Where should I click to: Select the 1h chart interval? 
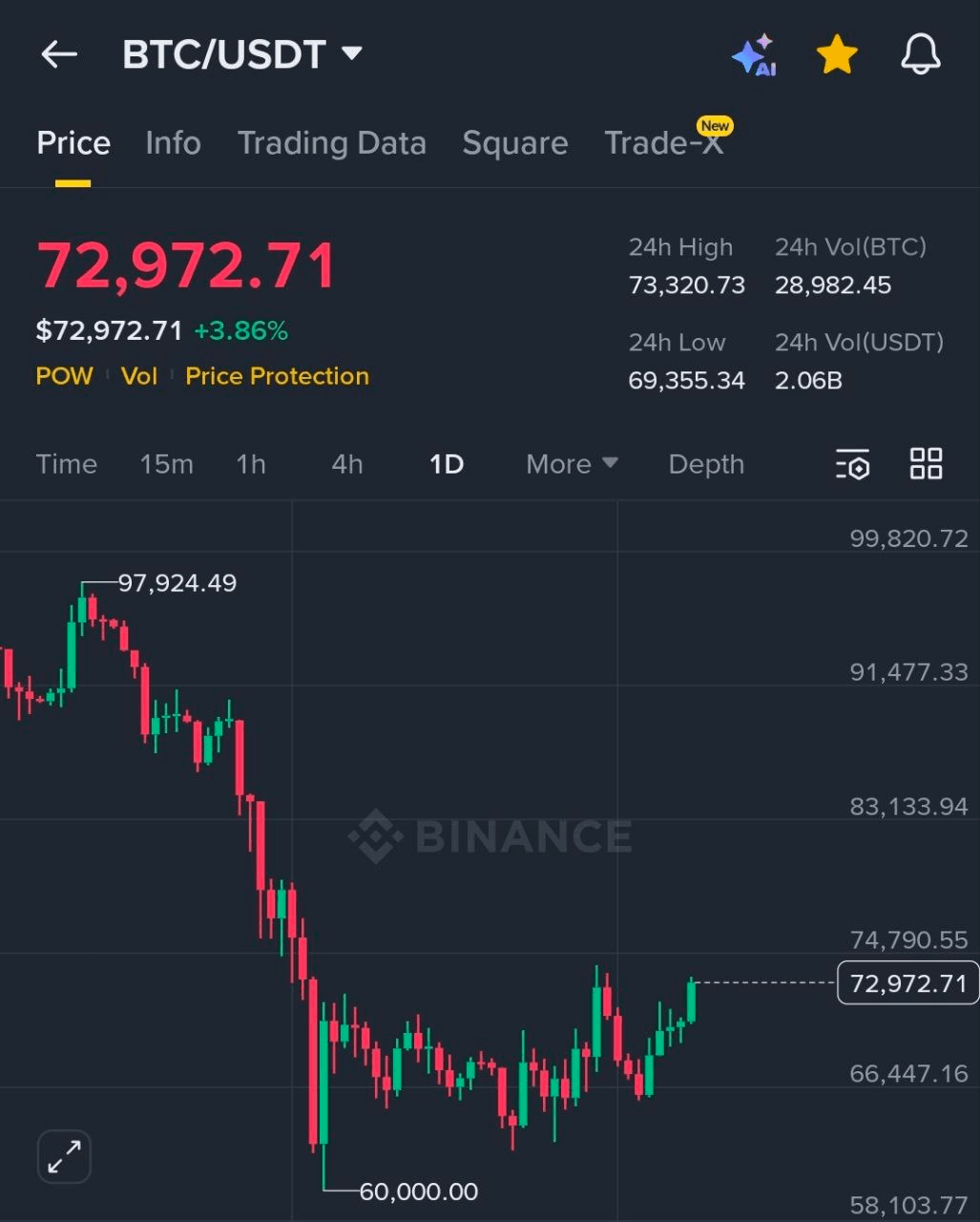[x=251, y=464]
